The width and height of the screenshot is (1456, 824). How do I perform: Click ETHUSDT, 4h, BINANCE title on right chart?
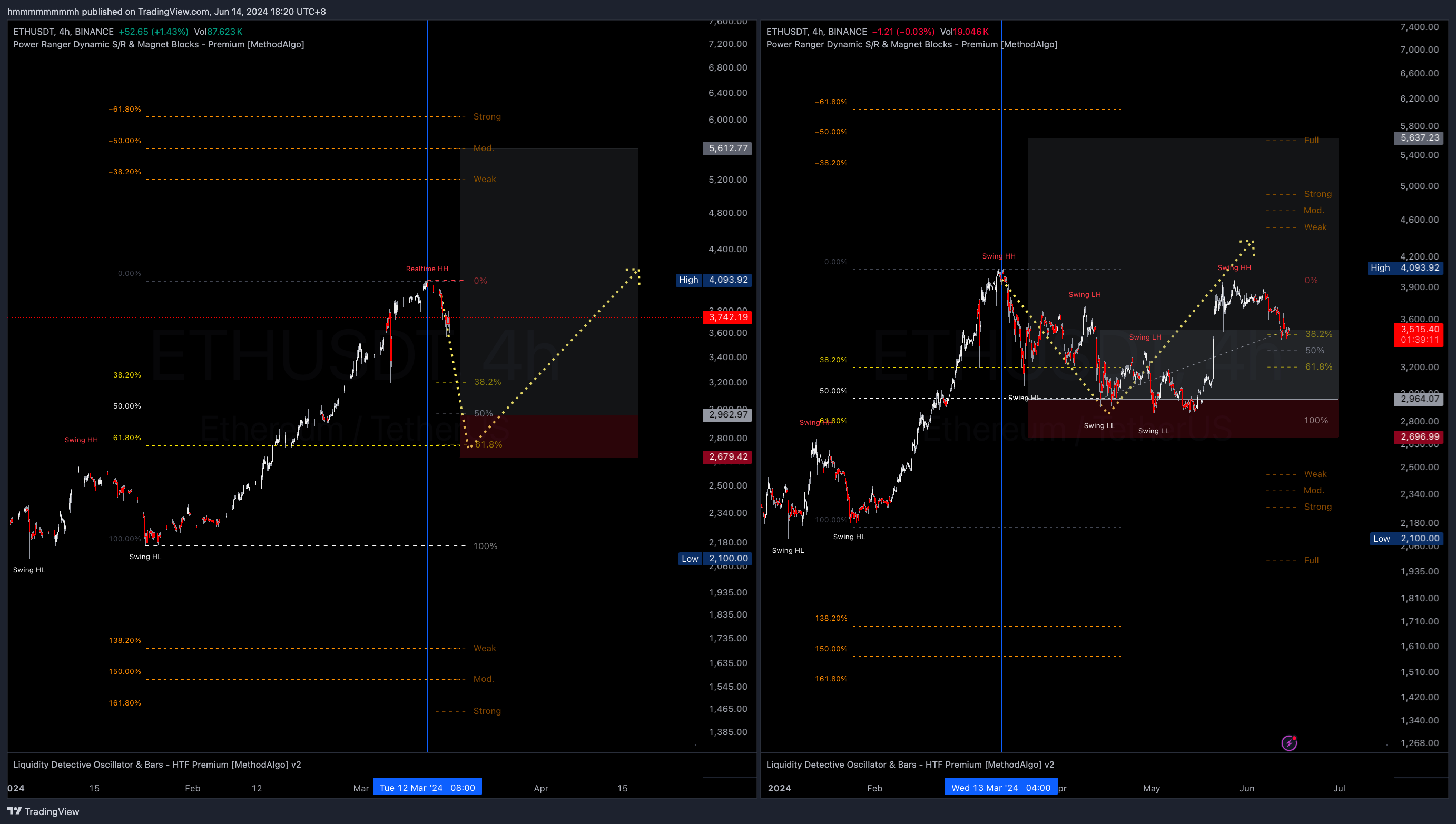tap(816, 32)
